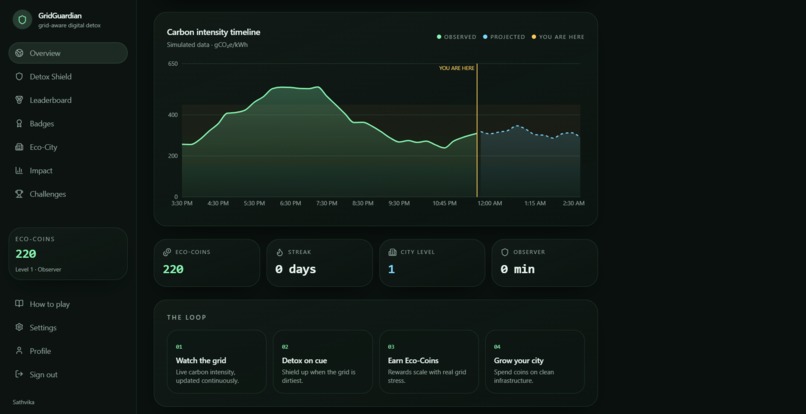The image size is (806, 414).
Task: Navigate to Badges
Action: click(68, 123)
